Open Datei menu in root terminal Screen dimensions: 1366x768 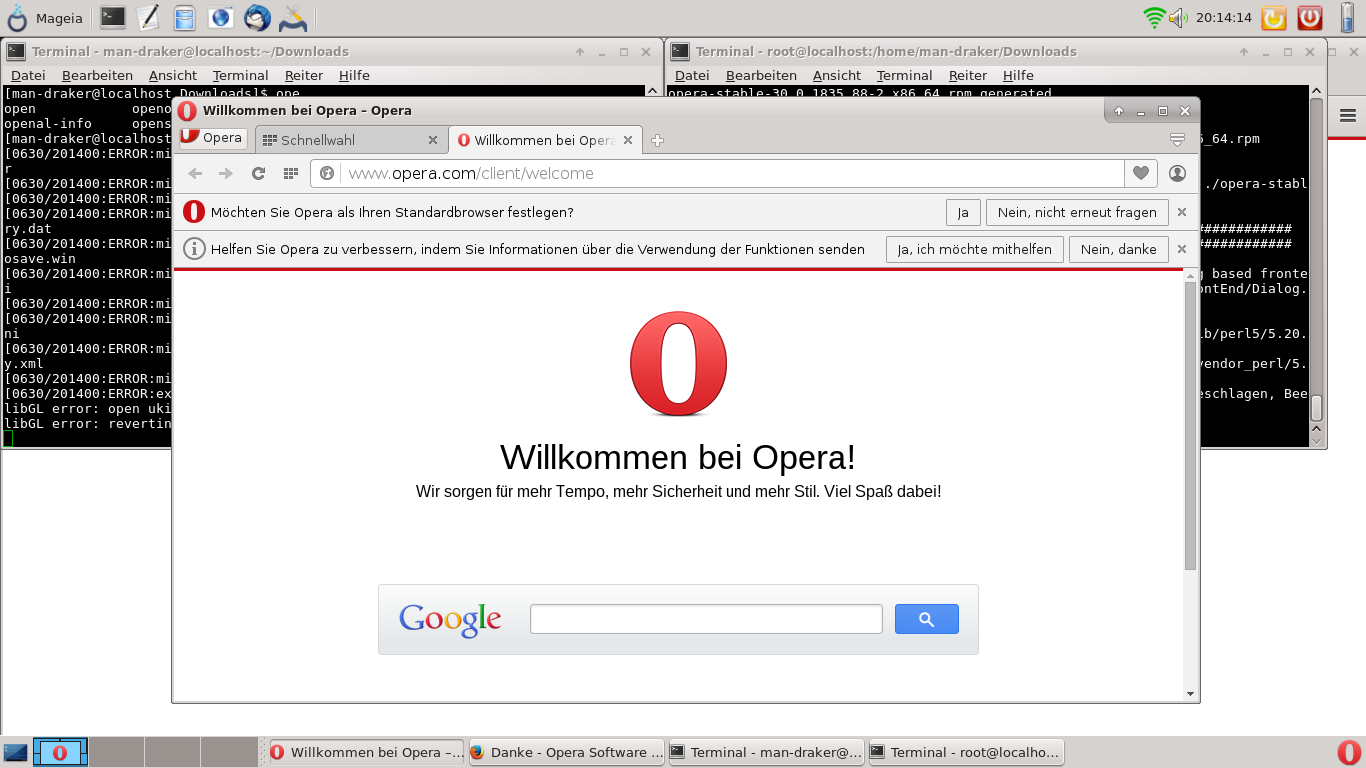tap(692, 75)
